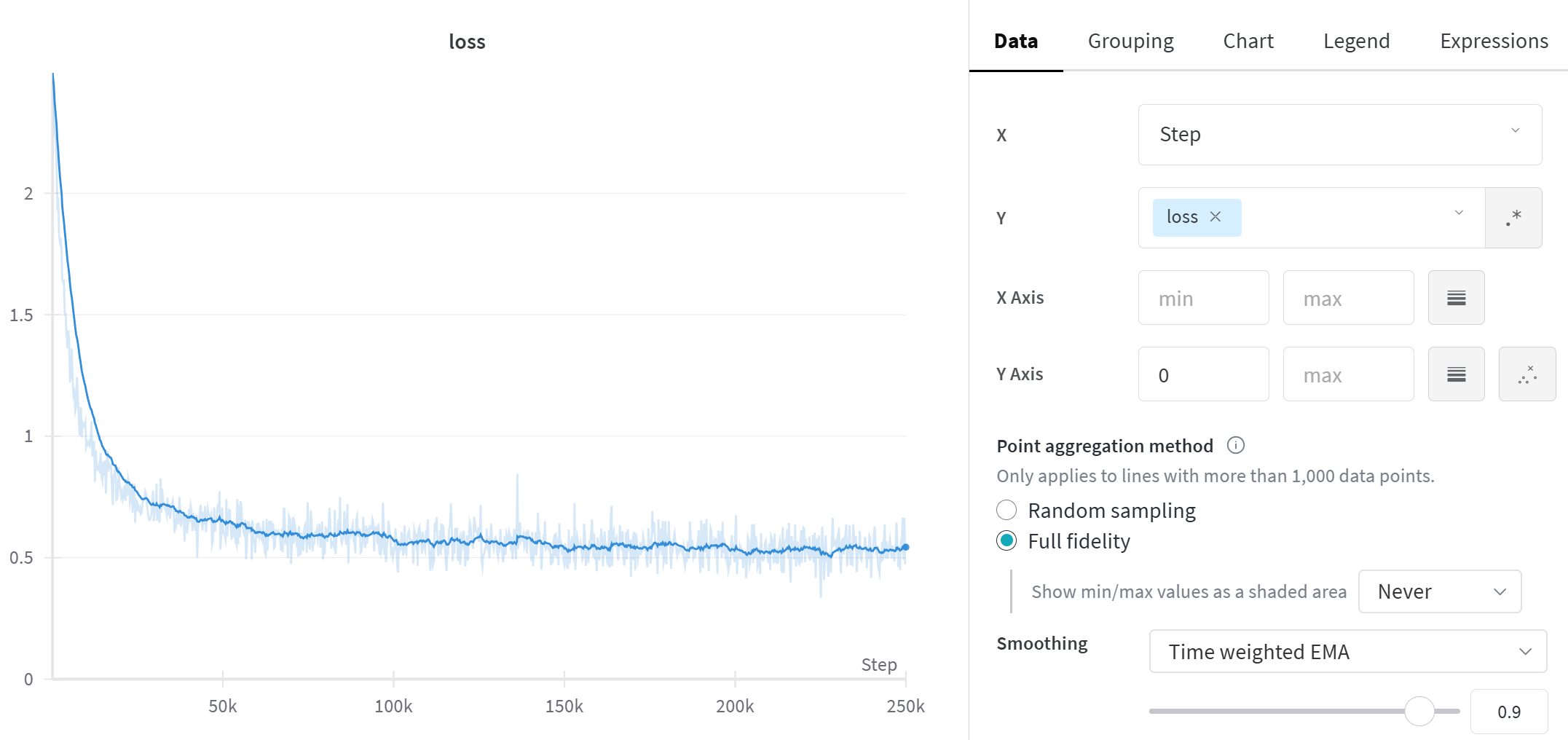Click the X Axis min field
The image size is (1568, 740).
(x=1203, y=298)
